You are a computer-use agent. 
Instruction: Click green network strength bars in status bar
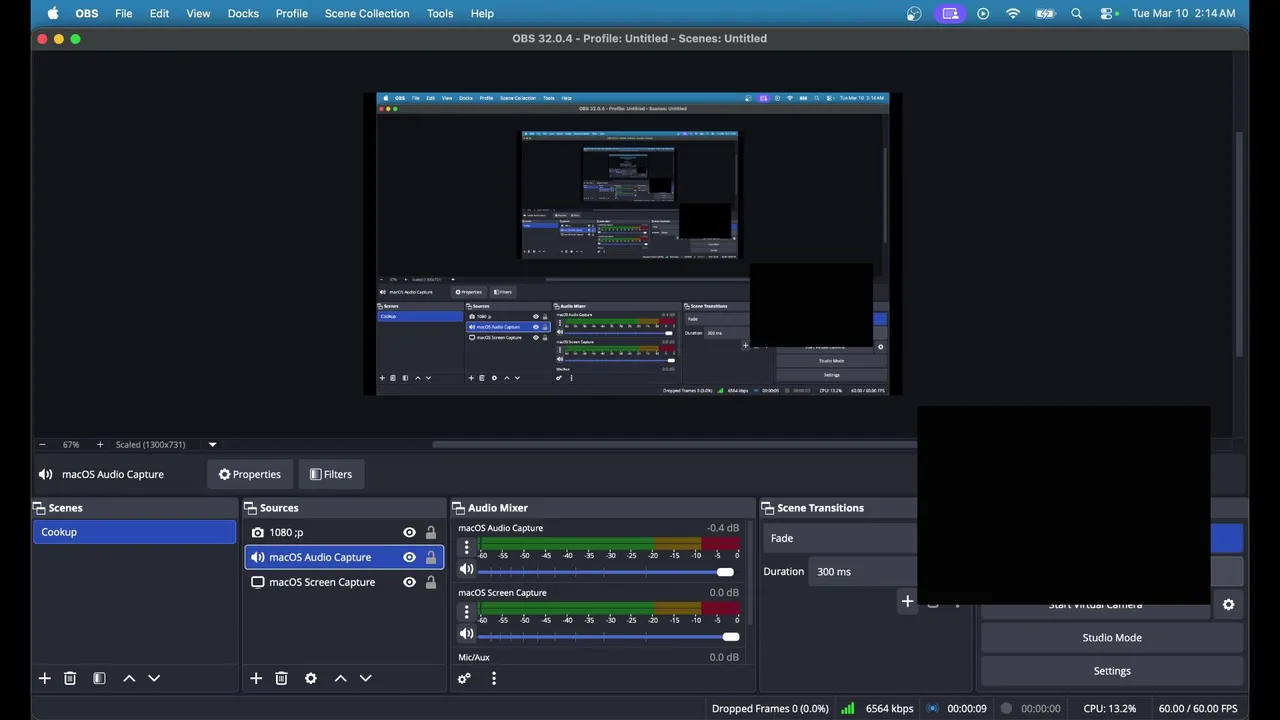coord(847,708)
